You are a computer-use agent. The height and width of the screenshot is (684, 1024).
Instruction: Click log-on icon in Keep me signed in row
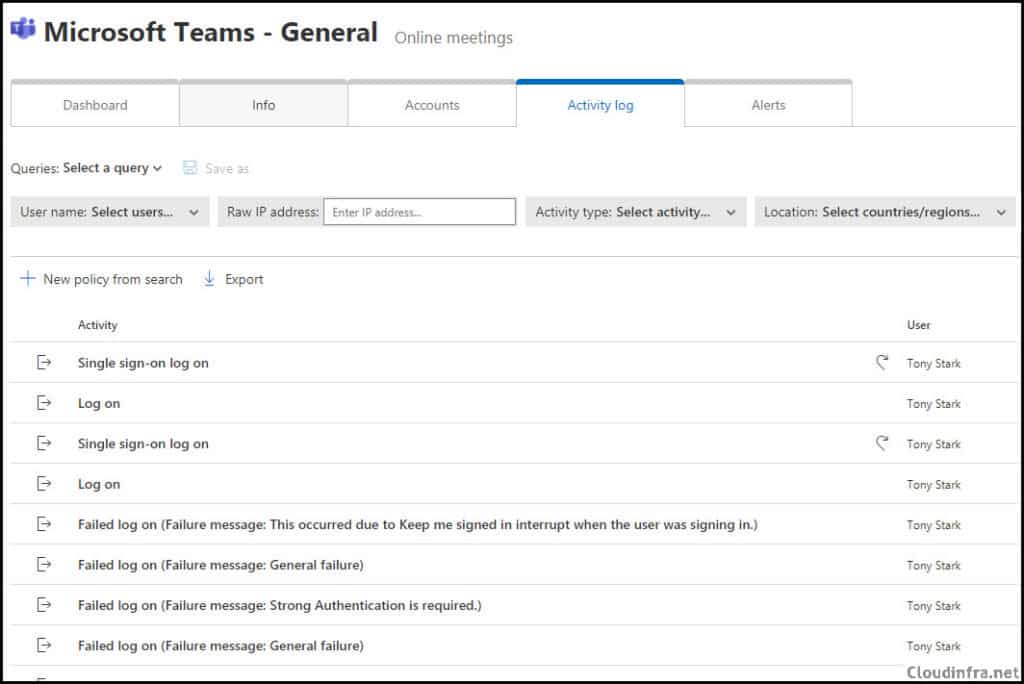pyautogui.click(x=44, y=524)
